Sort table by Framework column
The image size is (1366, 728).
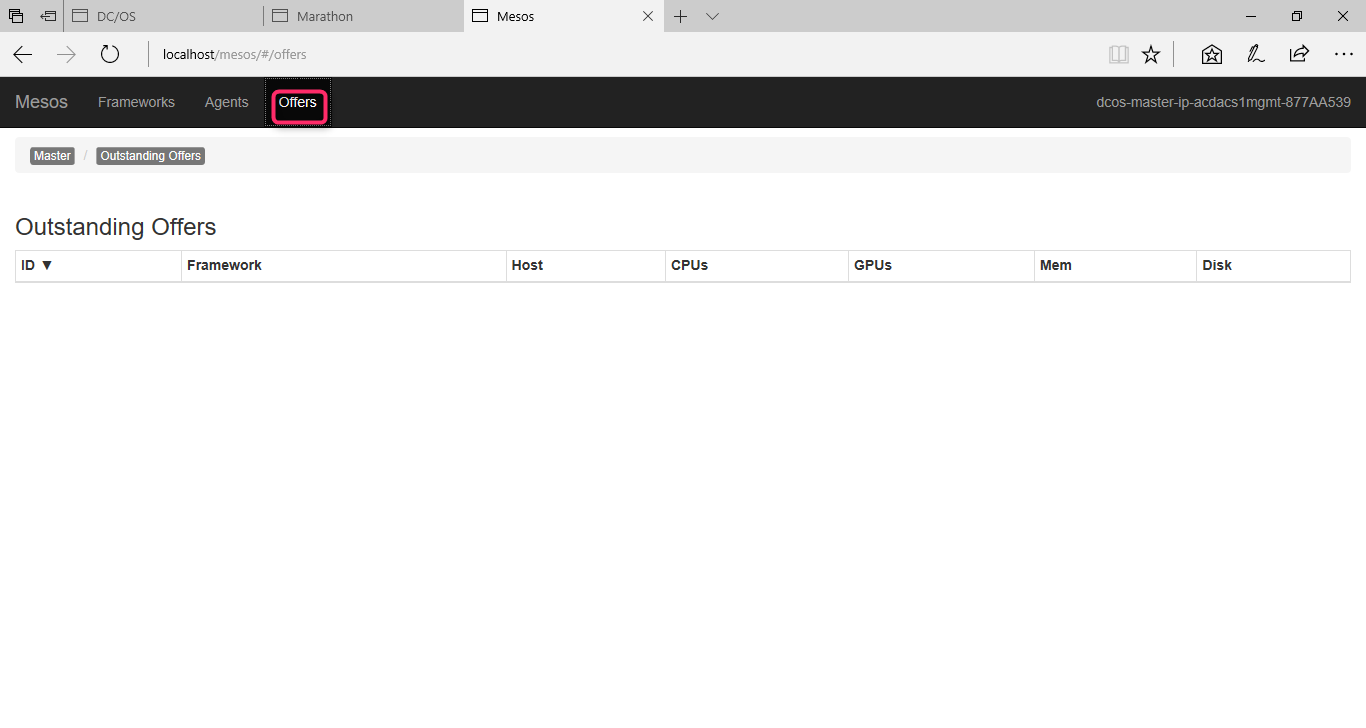[344, 266]
